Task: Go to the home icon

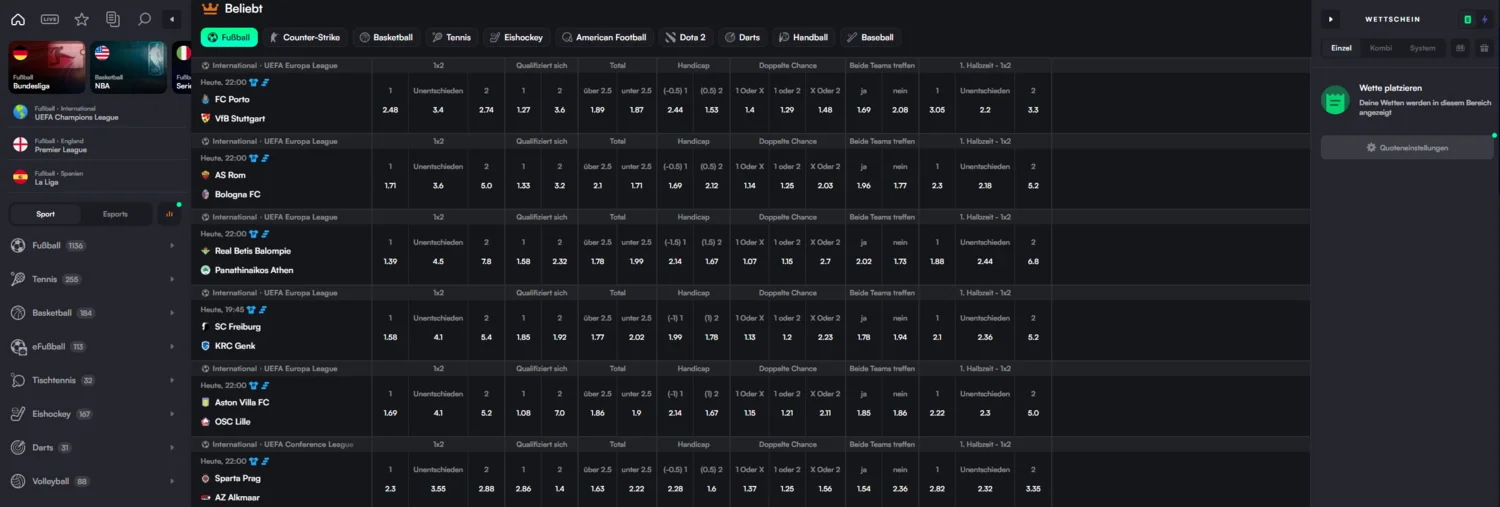Action: coord(18,19)
